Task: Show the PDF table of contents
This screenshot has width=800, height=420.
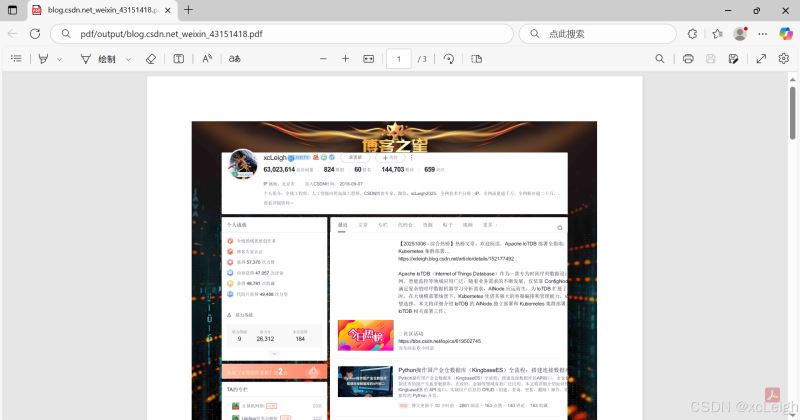Action: coord(16,59)
